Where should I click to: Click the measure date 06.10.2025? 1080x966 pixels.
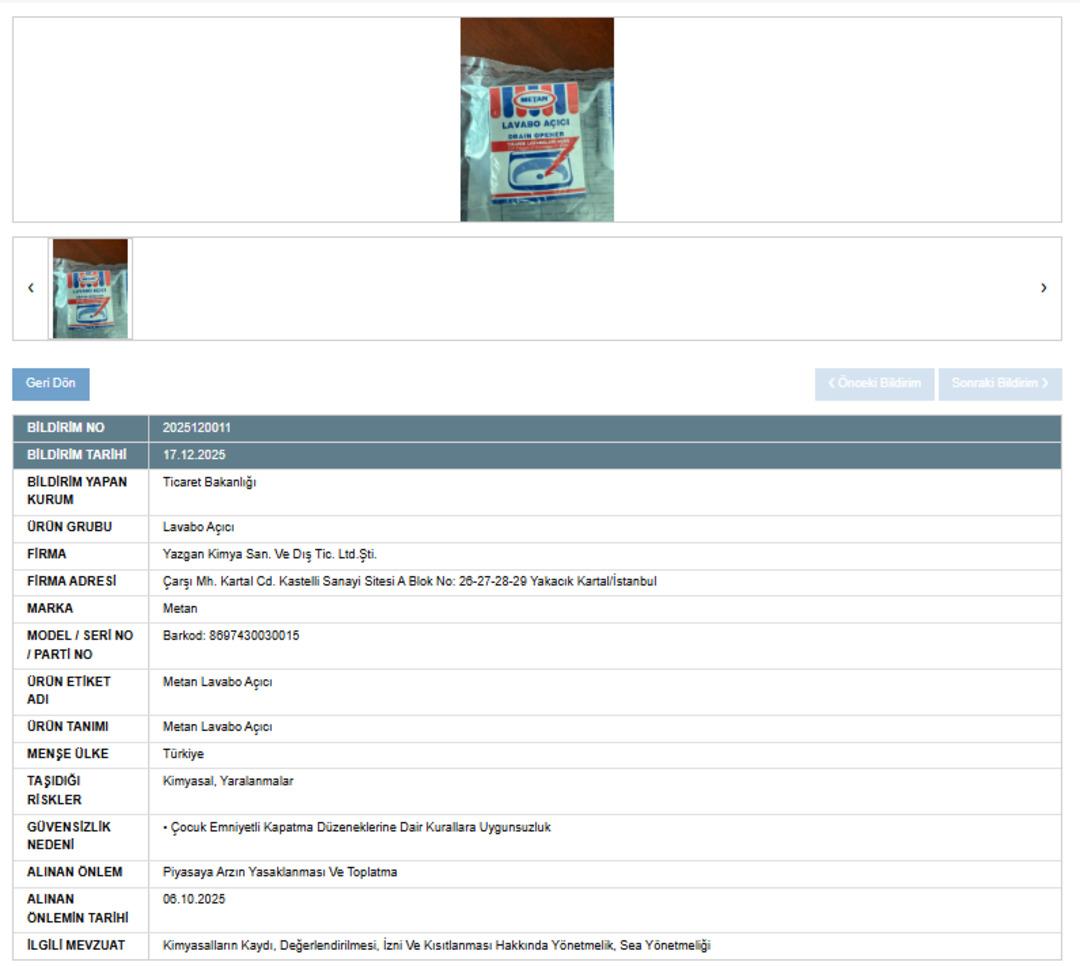[194, 899]
